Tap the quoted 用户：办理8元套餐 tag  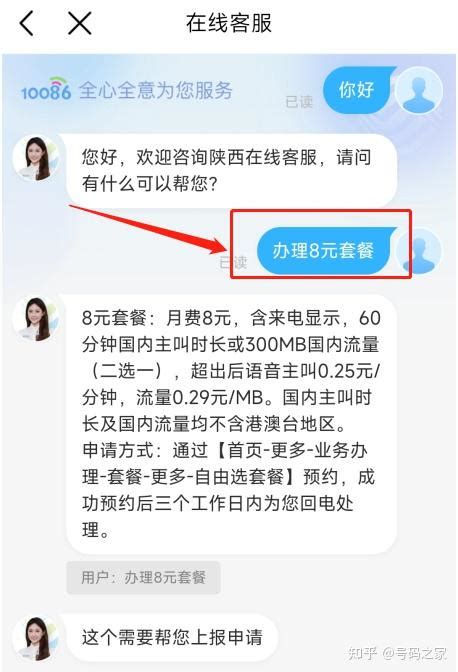(144, 577)
